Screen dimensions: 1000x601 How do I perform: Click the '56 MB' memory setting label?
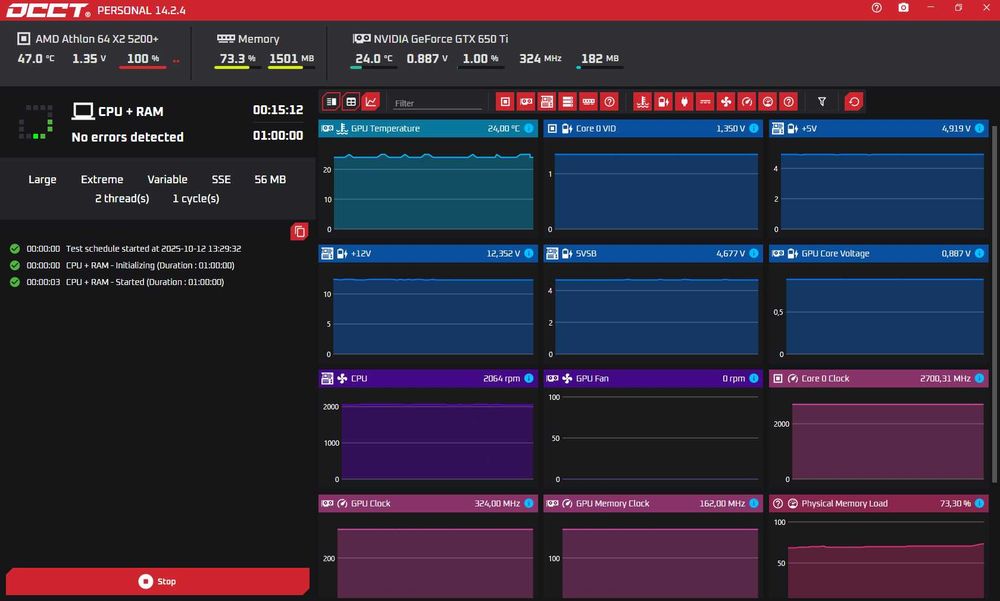[x=270, y=179]
